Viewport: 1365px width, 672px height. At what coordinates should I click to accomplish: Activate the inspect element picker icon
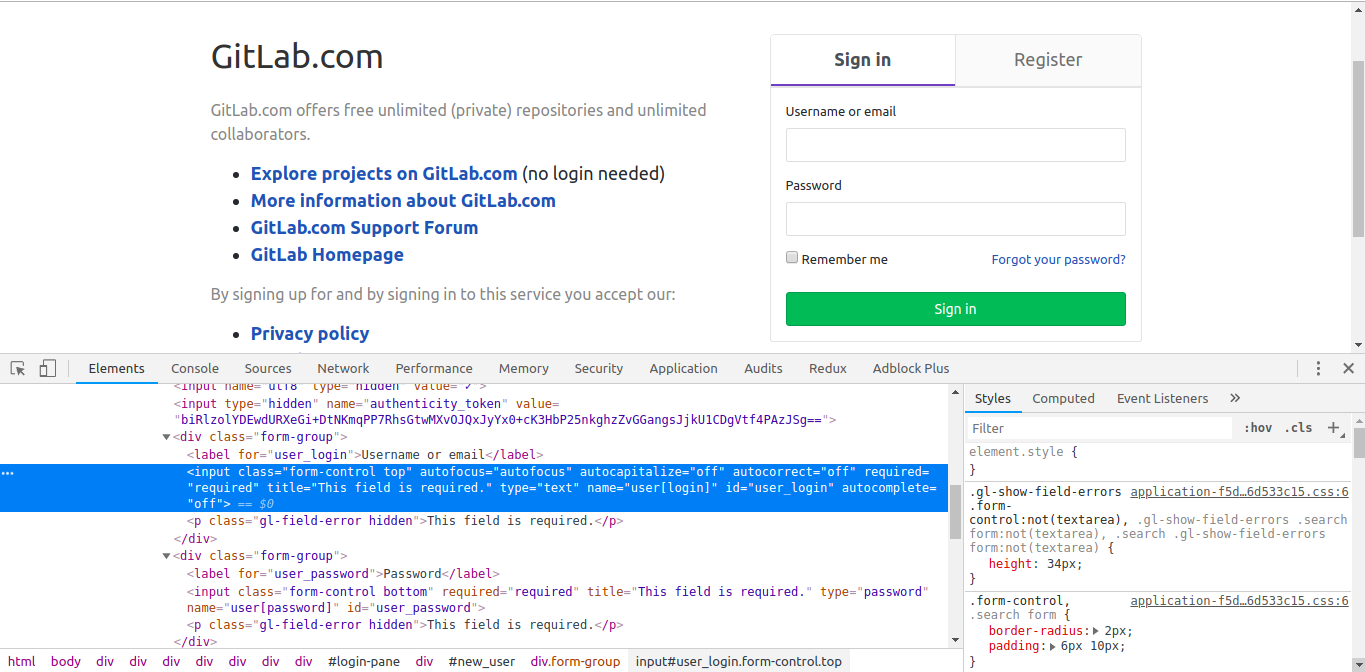point(18,369)
